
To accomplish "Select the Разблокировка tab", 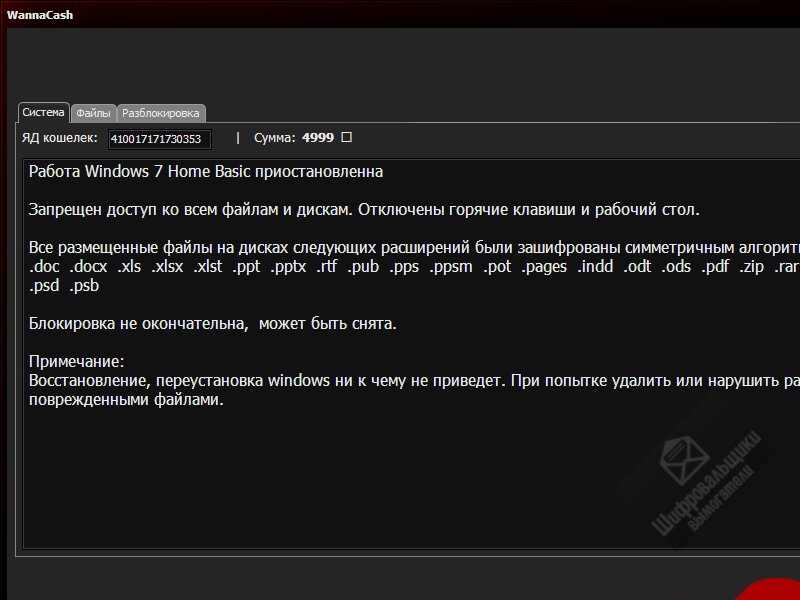I will coord(161,113).
